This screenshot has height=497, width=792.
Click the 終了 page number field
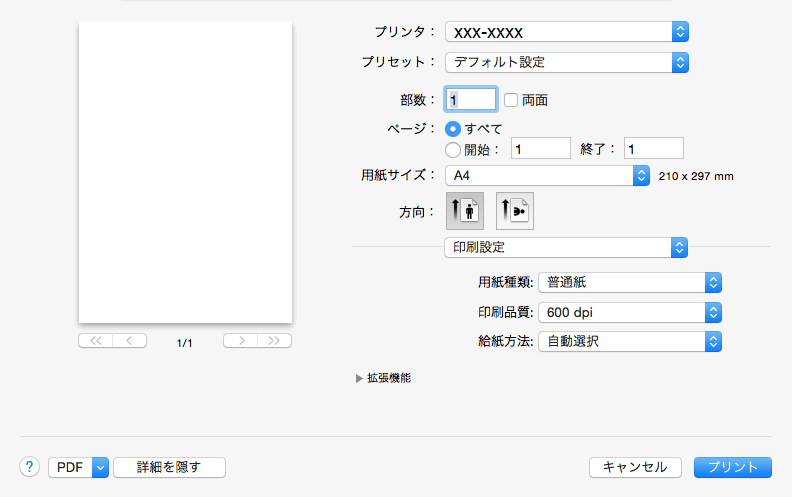coord(654,148)
